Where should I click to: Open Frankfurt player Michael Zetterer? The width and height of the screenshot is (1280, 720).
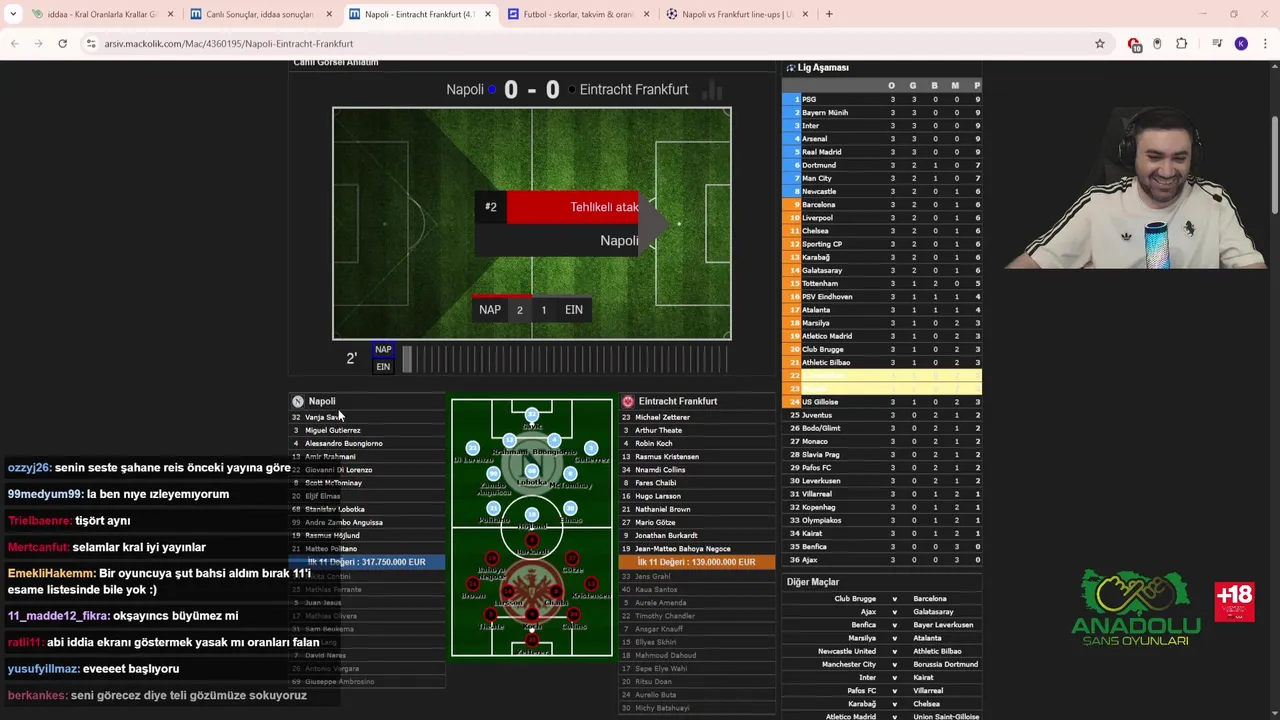pos(662,417)
